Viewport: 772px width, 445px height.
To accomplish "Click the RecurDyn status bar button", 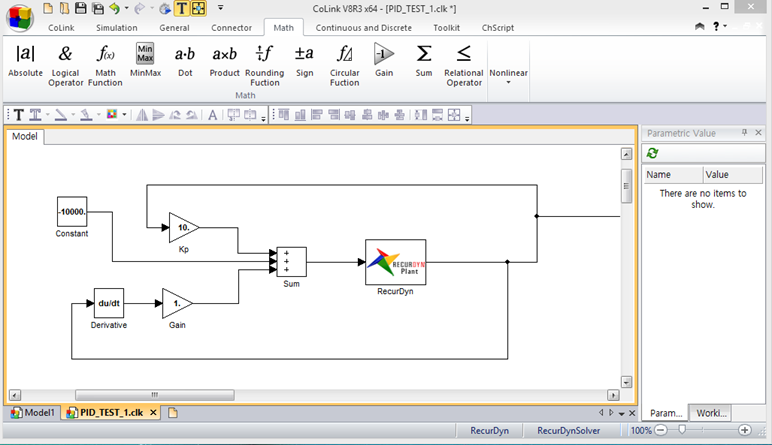I will coord(489,431).
